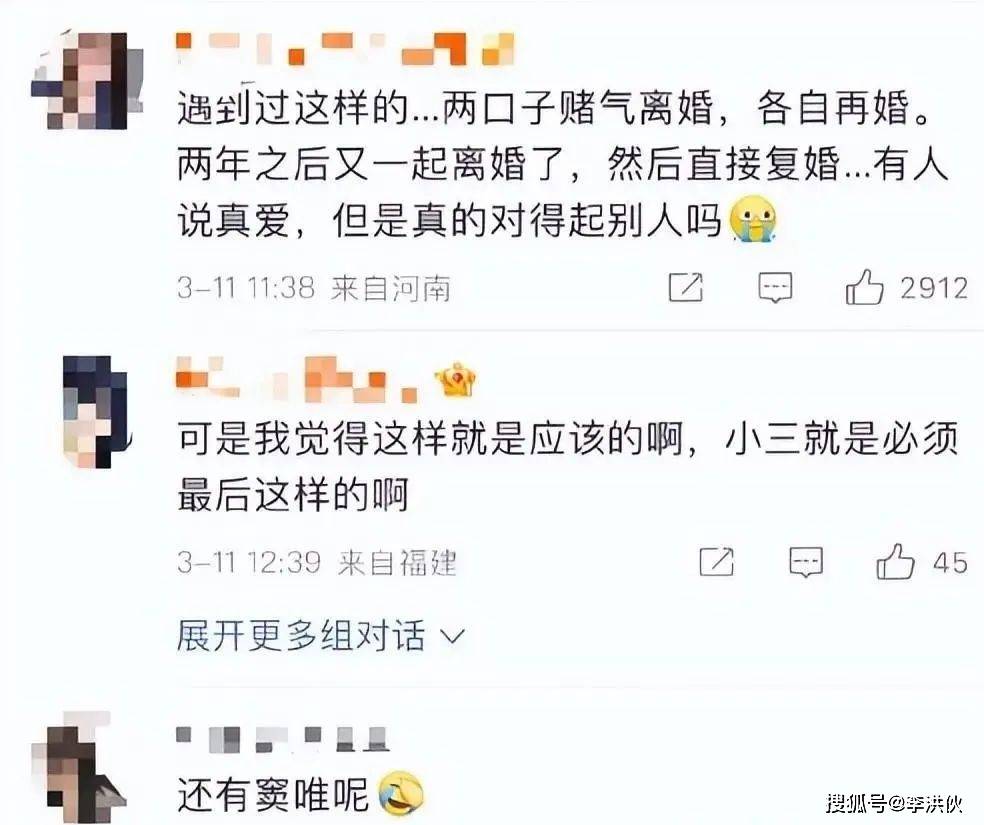Viewport: 984px width, 825px height.
Task: Open second commenter's avatar
Action: 96,412
